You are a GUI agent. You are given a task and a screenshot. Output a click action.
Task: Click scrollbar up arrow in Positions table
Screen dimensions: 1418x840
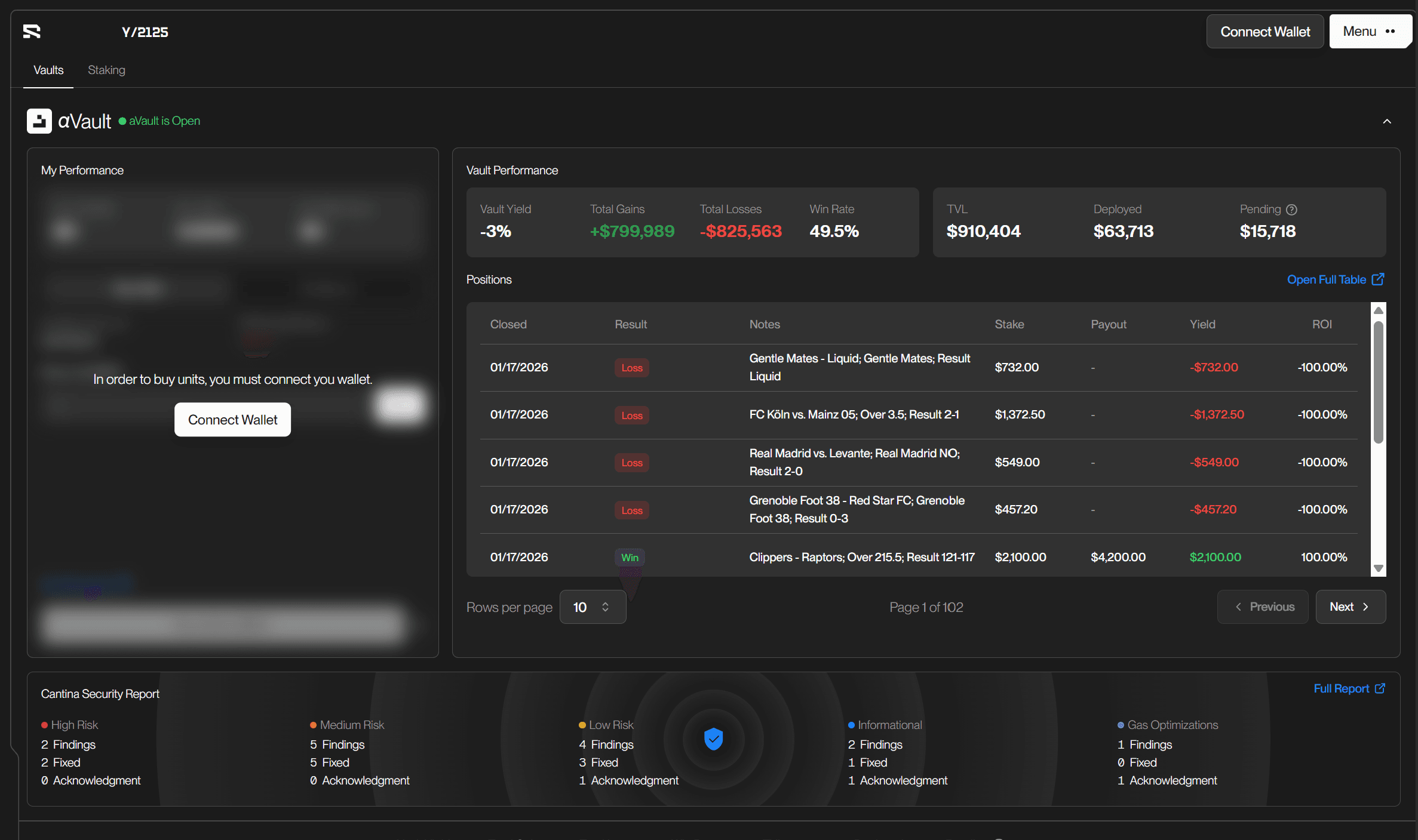(1379, 310)
